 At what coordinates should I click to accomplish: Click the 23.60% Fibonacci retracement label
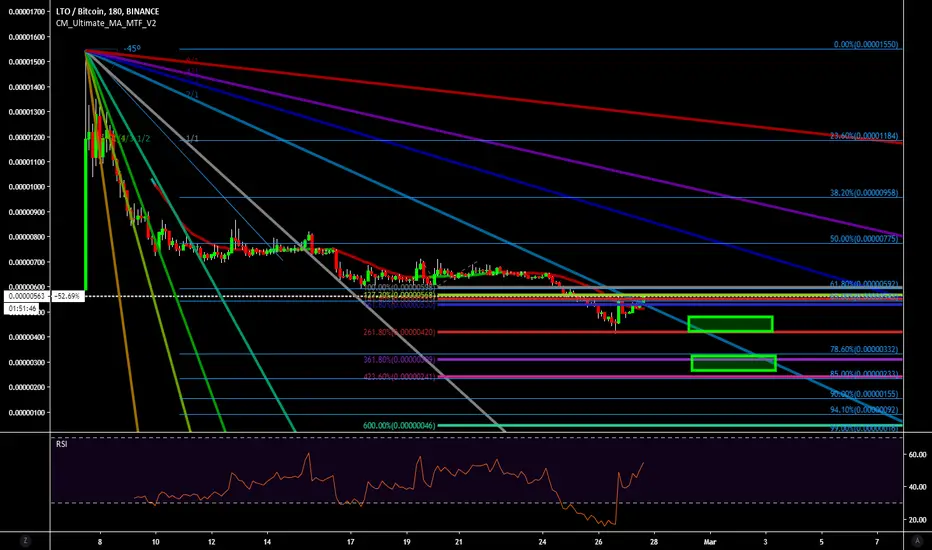pyautogui.click(x=864, y=136)
